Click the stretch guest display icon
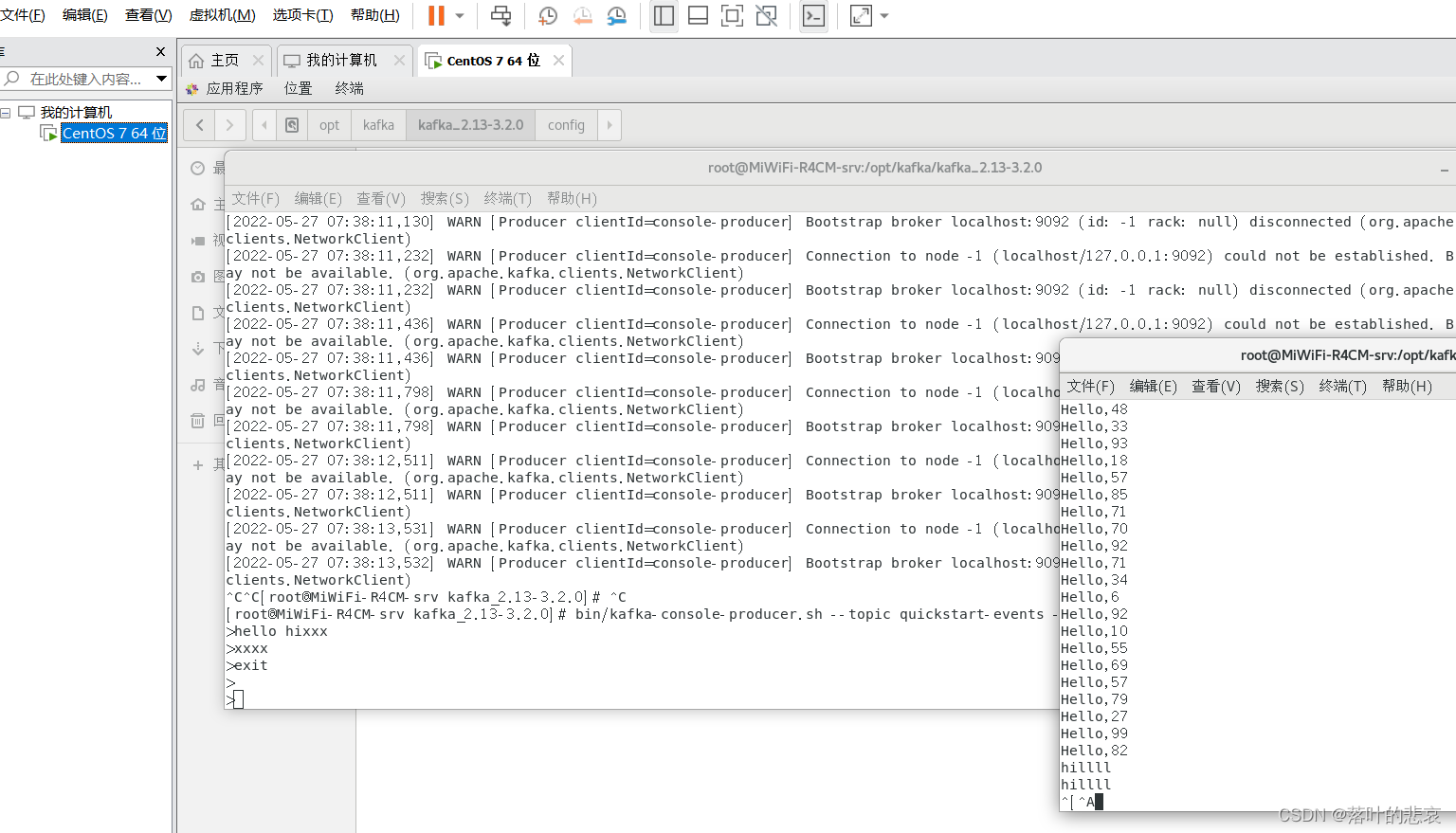Viewport: 1456px width, 833px height. [861, 15]
